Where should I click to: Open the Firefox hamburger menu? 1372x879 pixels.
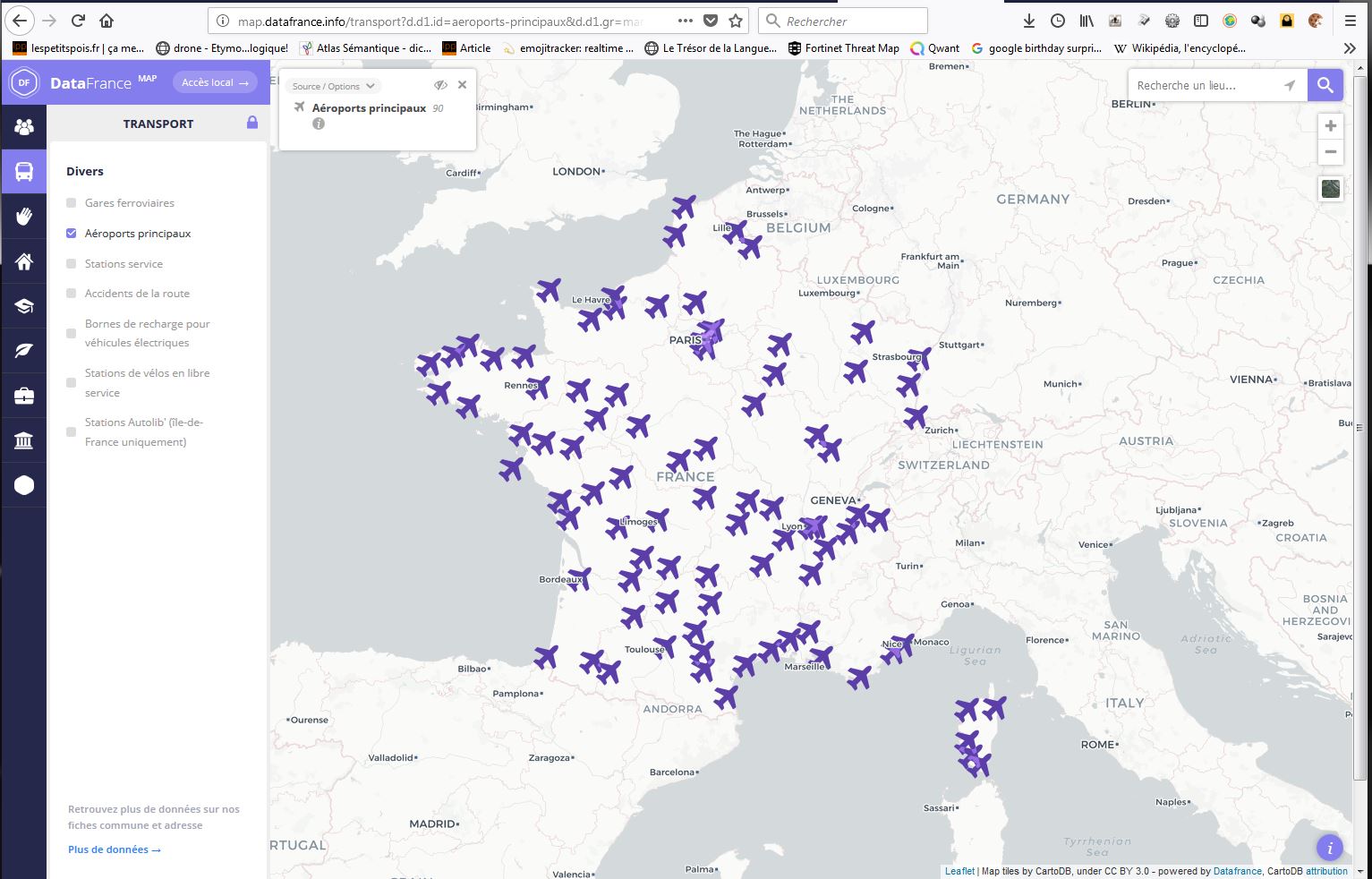1350,21
